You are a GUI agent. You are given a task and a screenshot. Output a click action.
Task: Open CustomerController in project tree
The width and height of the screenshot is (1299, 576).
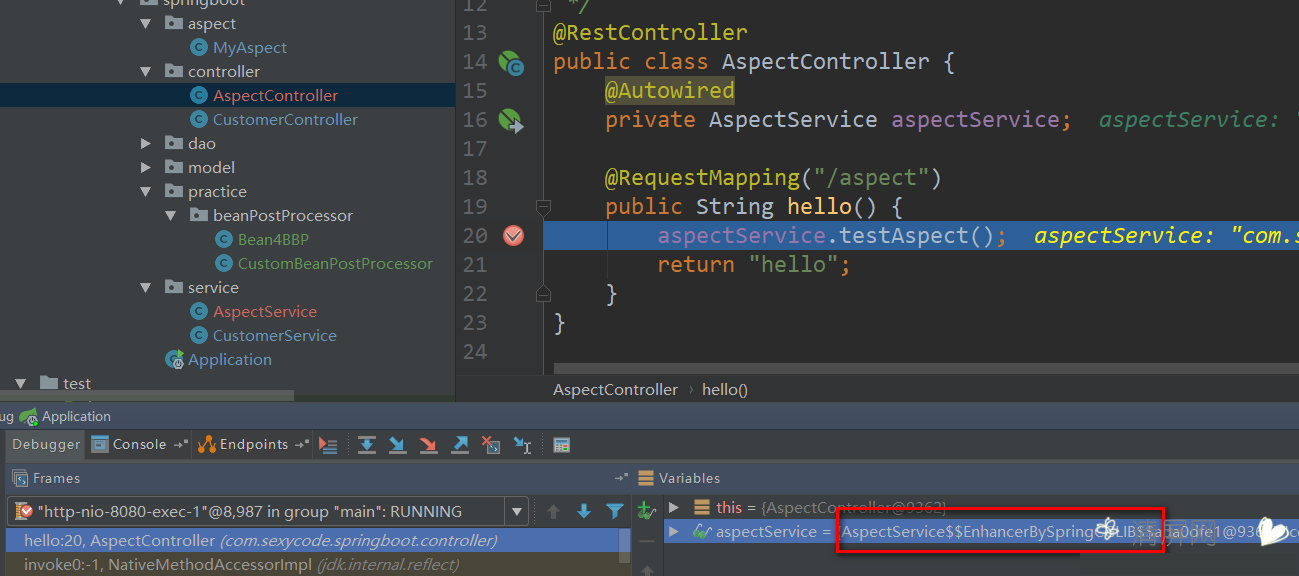click(x=285, y=120)
